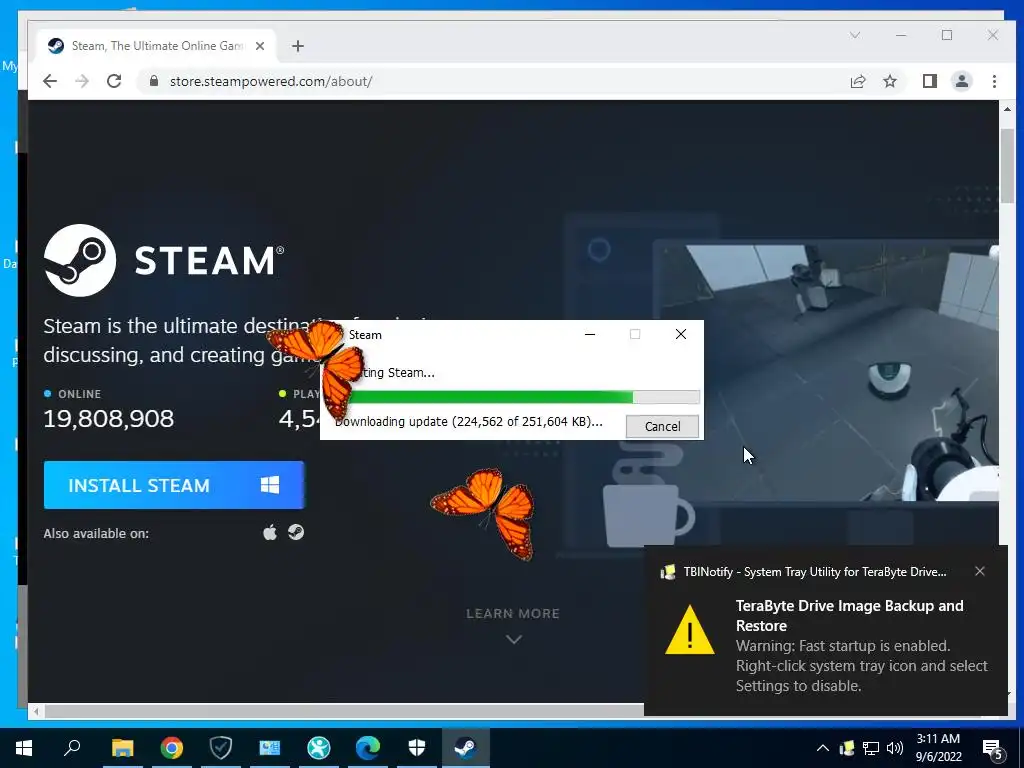Viewport: 1024px width, 768px height.
Task: Click the large Steam logo on page
Action: click(80, 261)
